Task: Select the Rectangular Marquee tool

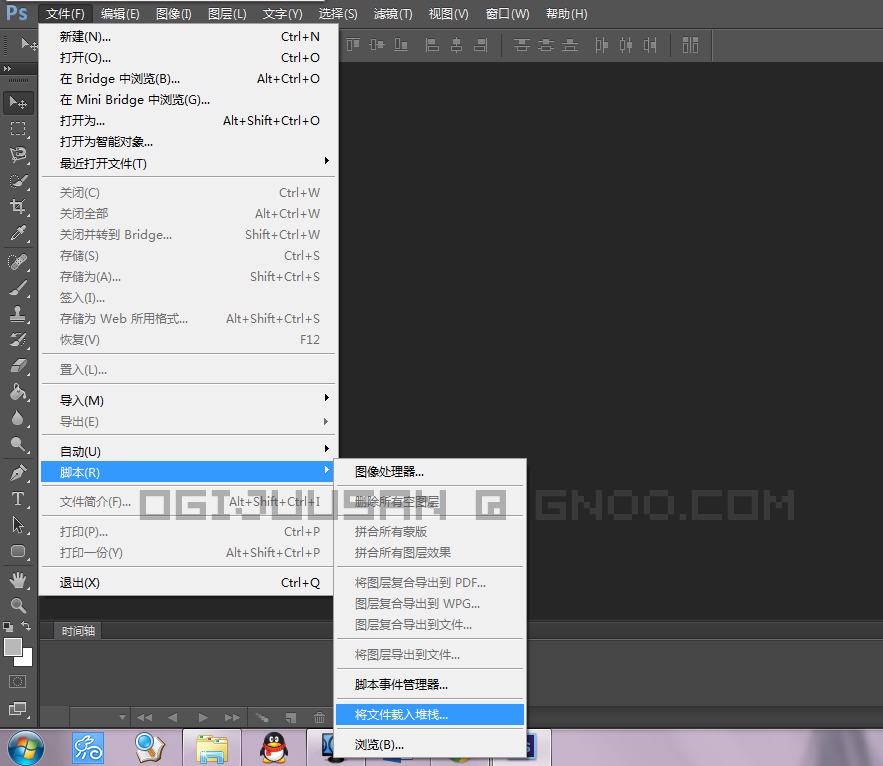Action: point(18,129)
